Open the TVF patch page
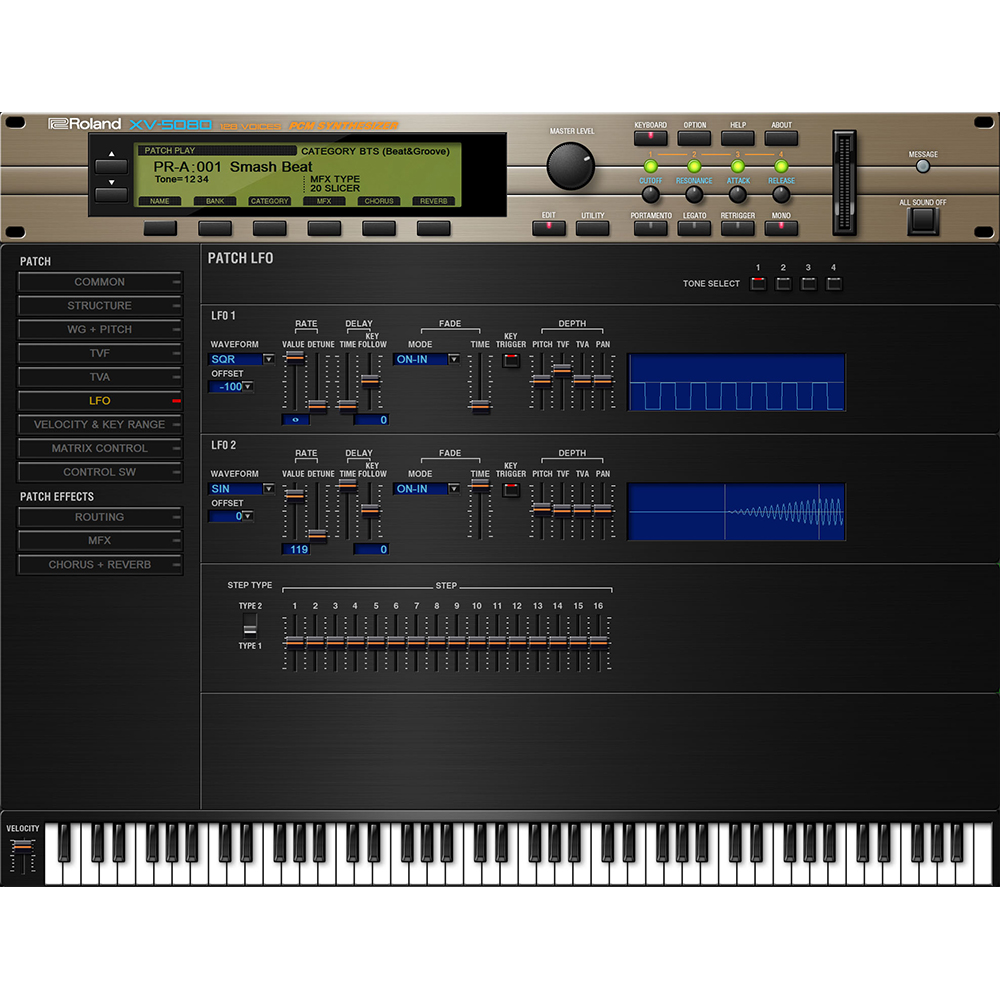Image resolution: width=1000 pixels, height=1000 pixels. (100, 353)
